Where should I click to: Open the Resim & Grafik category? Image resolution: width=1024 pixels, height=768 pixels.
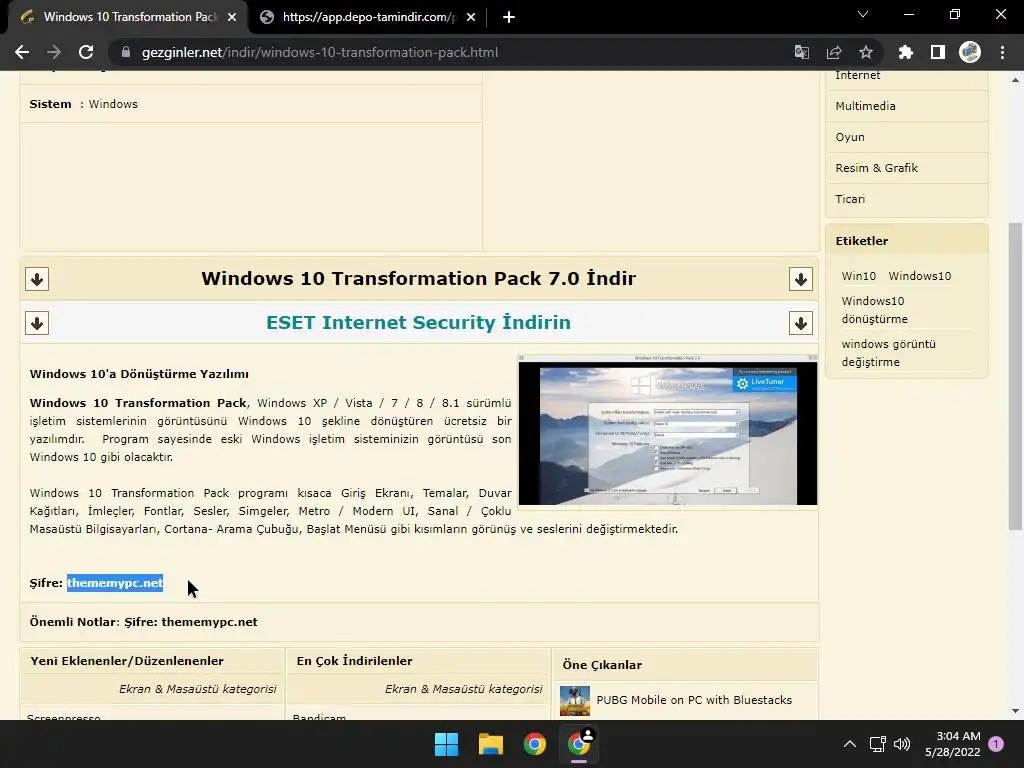[x=876, y=168]
